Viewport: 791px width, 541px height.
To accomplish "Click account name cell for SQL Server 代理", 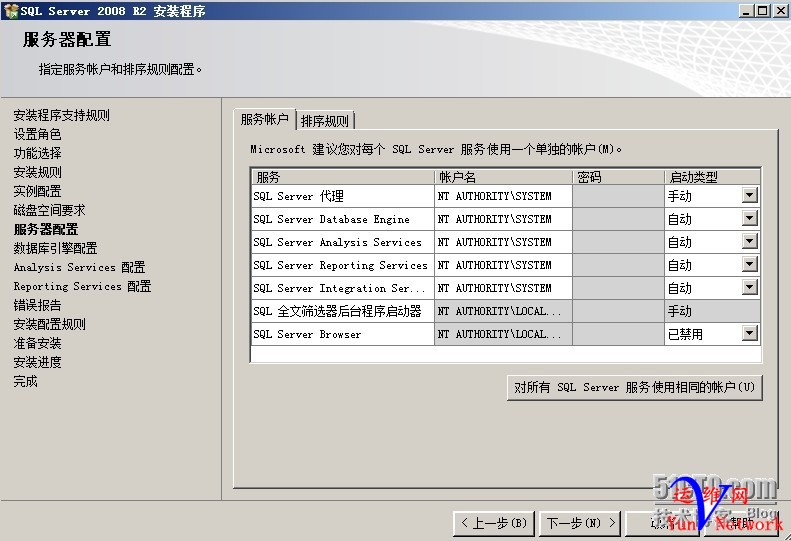I will [x=503, y=196].
